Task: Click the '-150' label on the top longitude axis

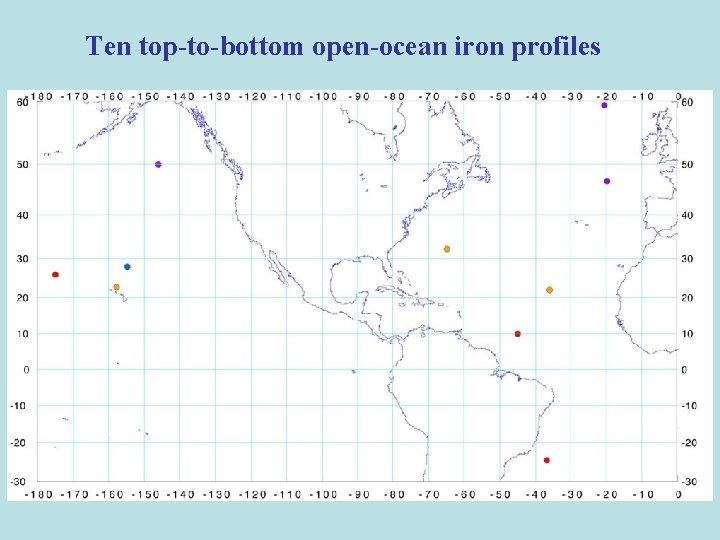Action: coord(145,96)
